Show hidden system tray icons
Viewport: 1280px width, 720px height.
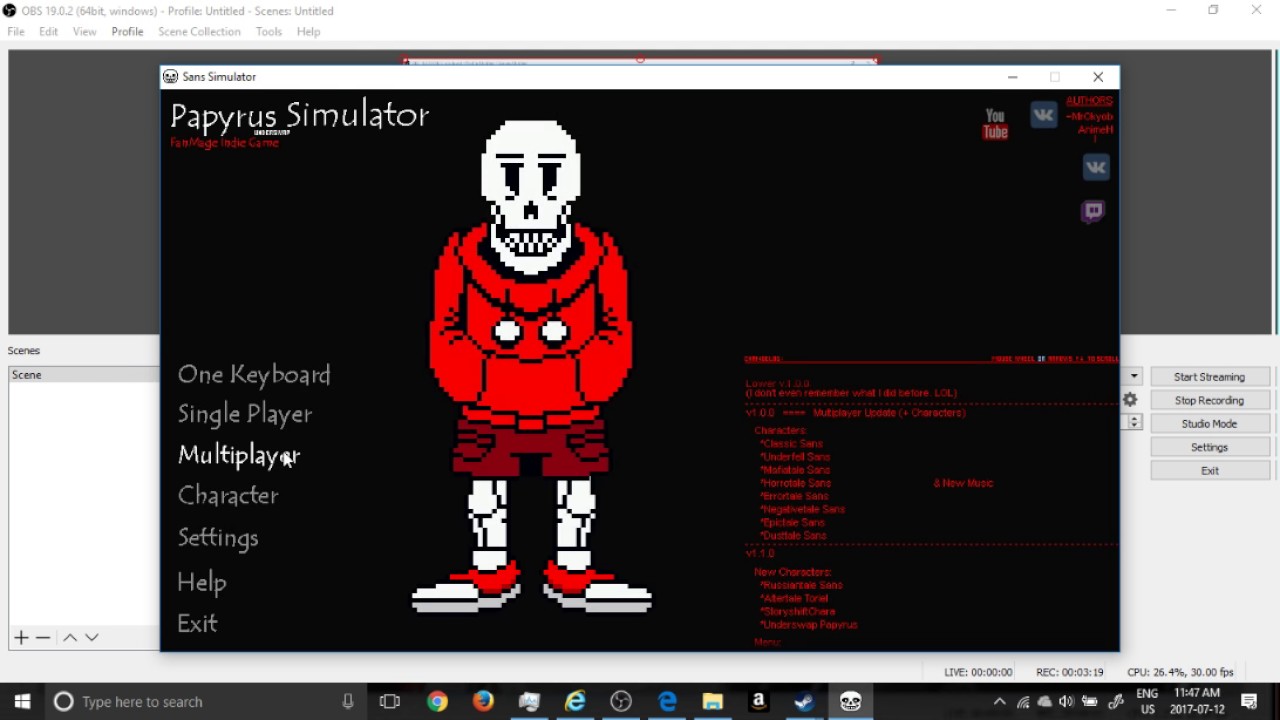999,702
